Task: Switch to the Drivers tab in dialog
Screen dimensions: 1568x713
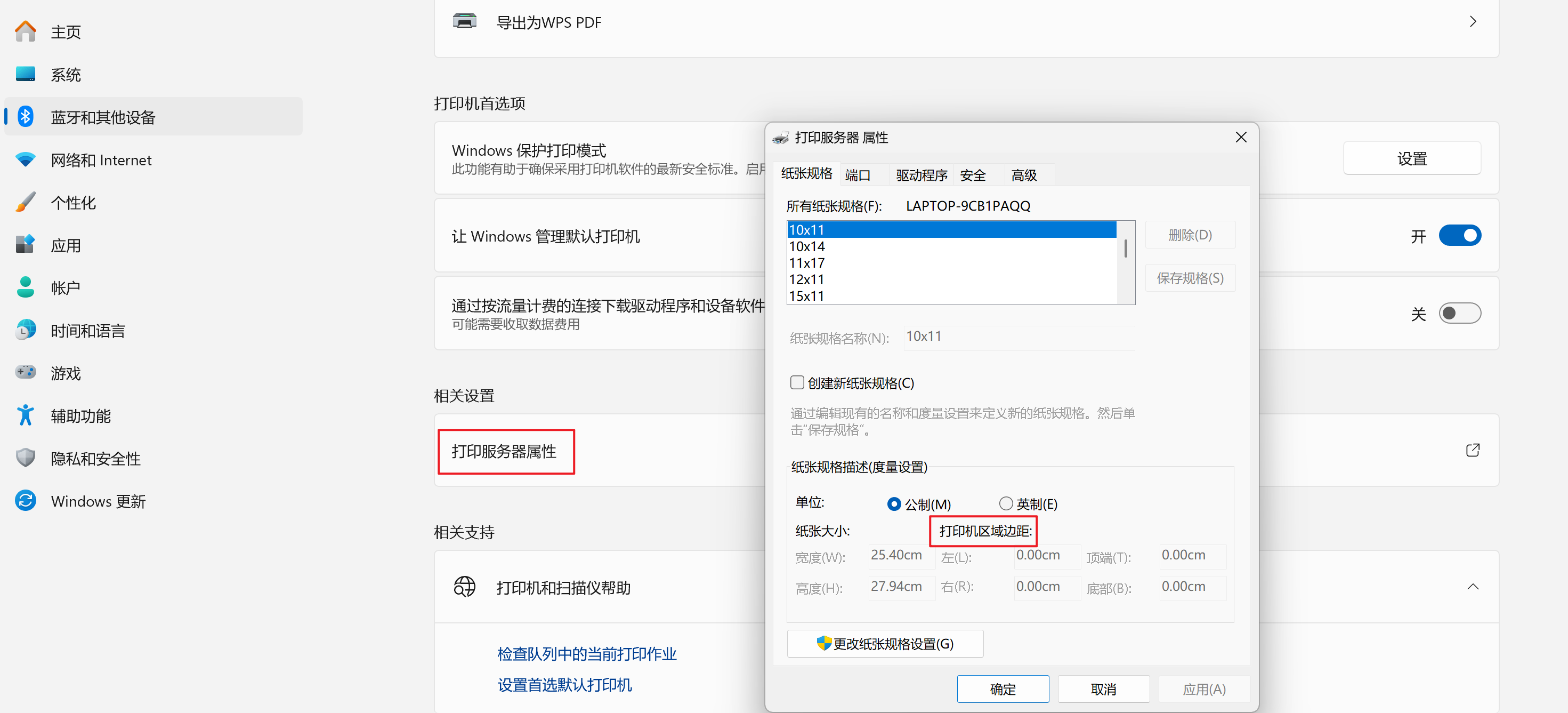Action: (x=921, y=175)
